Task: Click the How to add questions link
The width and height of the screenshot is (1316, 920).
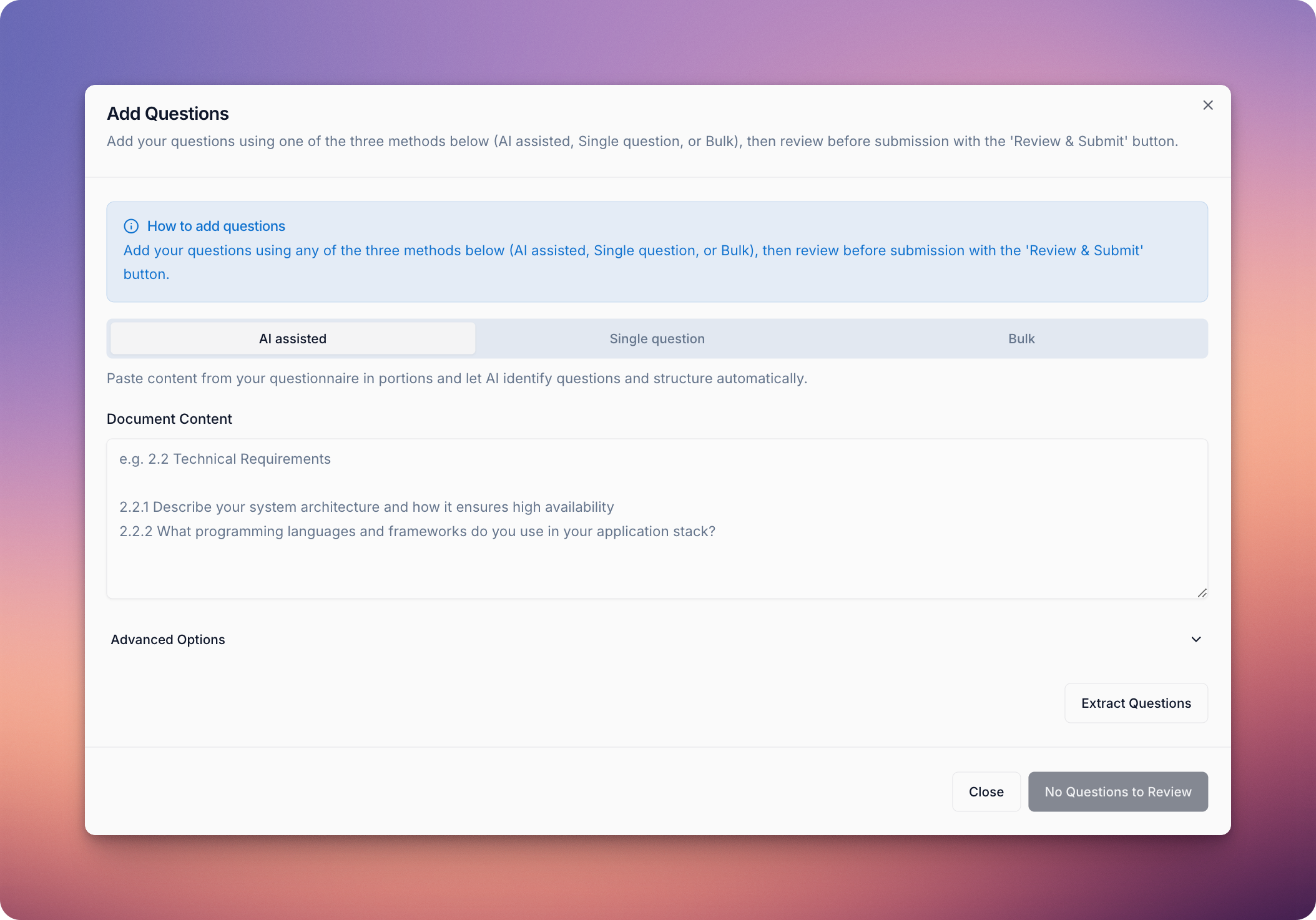Action: tap(215, 226)
